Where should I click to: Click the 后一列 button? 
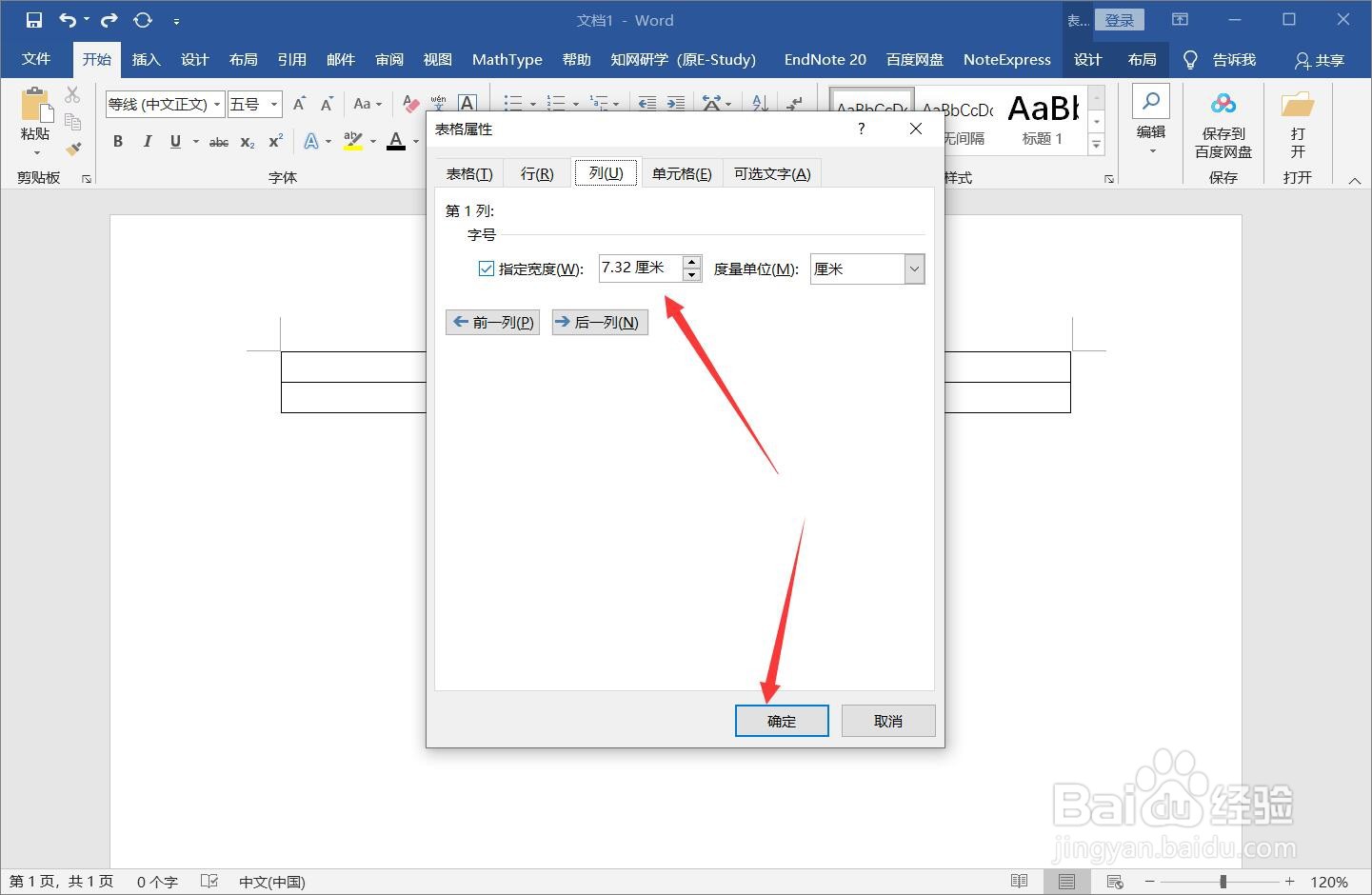point(600,322)
